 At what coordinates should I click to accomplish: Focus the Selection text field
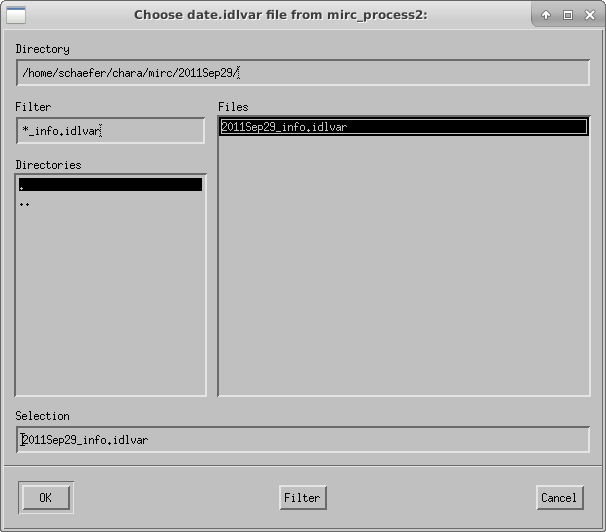click(303, 440)
